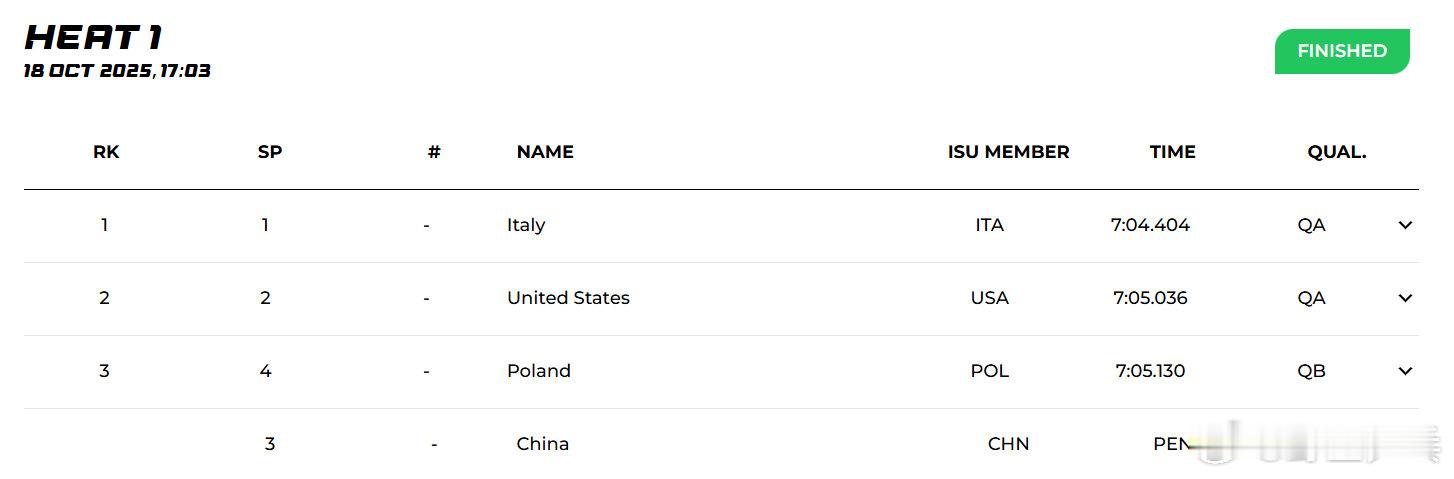1454x479 pixels.
Task: Click the QUAL. column header
Action: click(x=1336, y=152)
